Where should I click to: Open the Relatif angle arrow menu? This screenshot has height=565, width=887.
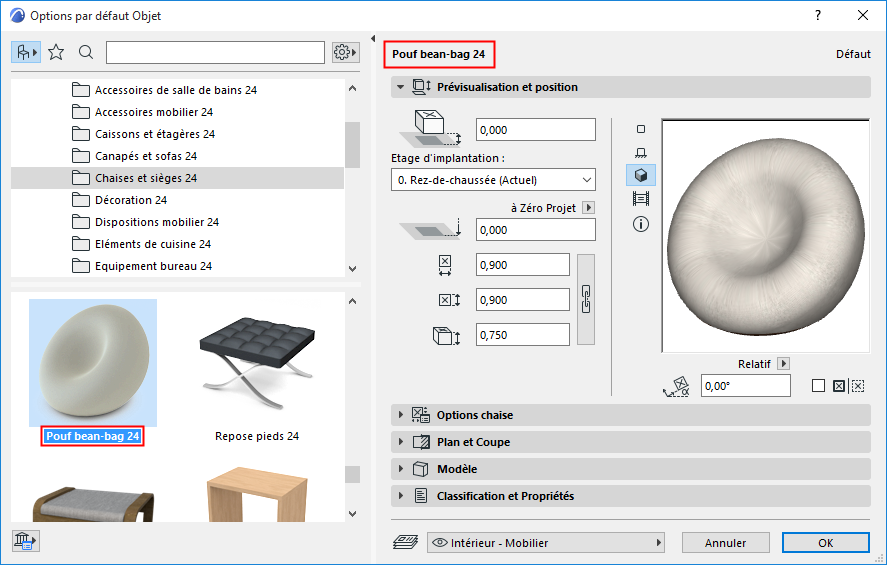click(x=783, y=364)
